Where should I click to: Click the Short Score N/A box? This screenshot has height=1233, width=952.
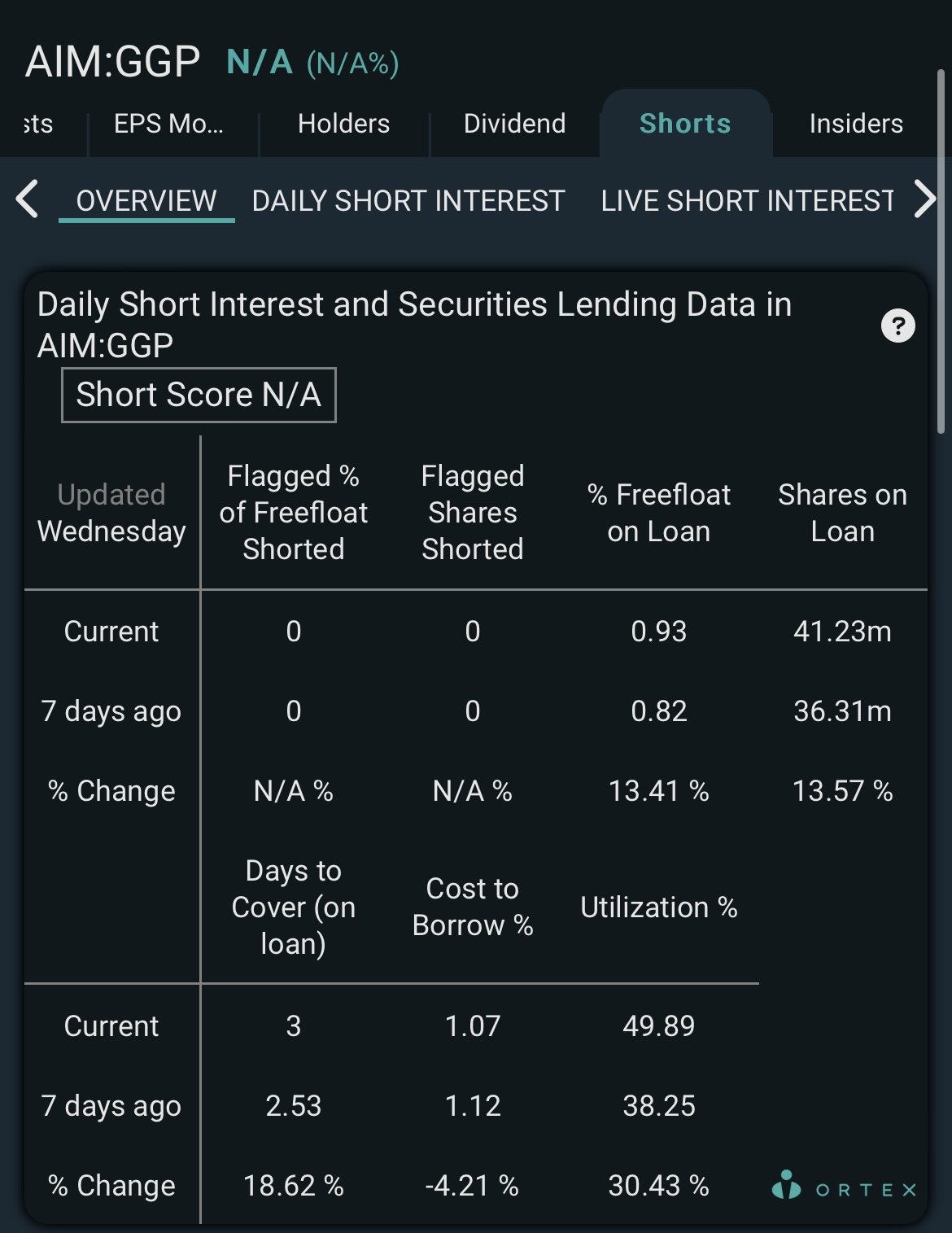(x=199, y=395)
